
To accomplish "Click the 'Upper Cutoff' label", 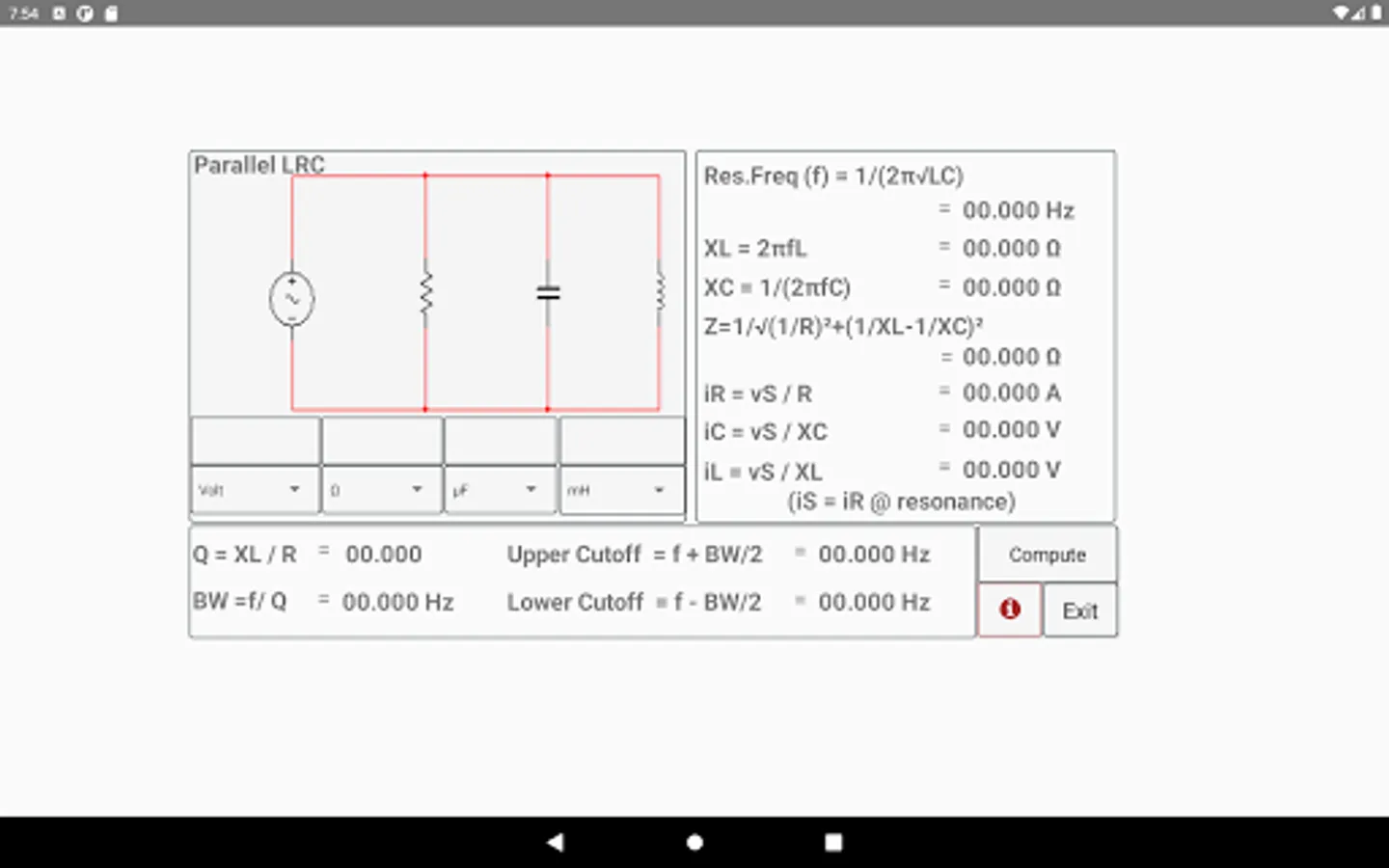I will click(x=574, y=555).
